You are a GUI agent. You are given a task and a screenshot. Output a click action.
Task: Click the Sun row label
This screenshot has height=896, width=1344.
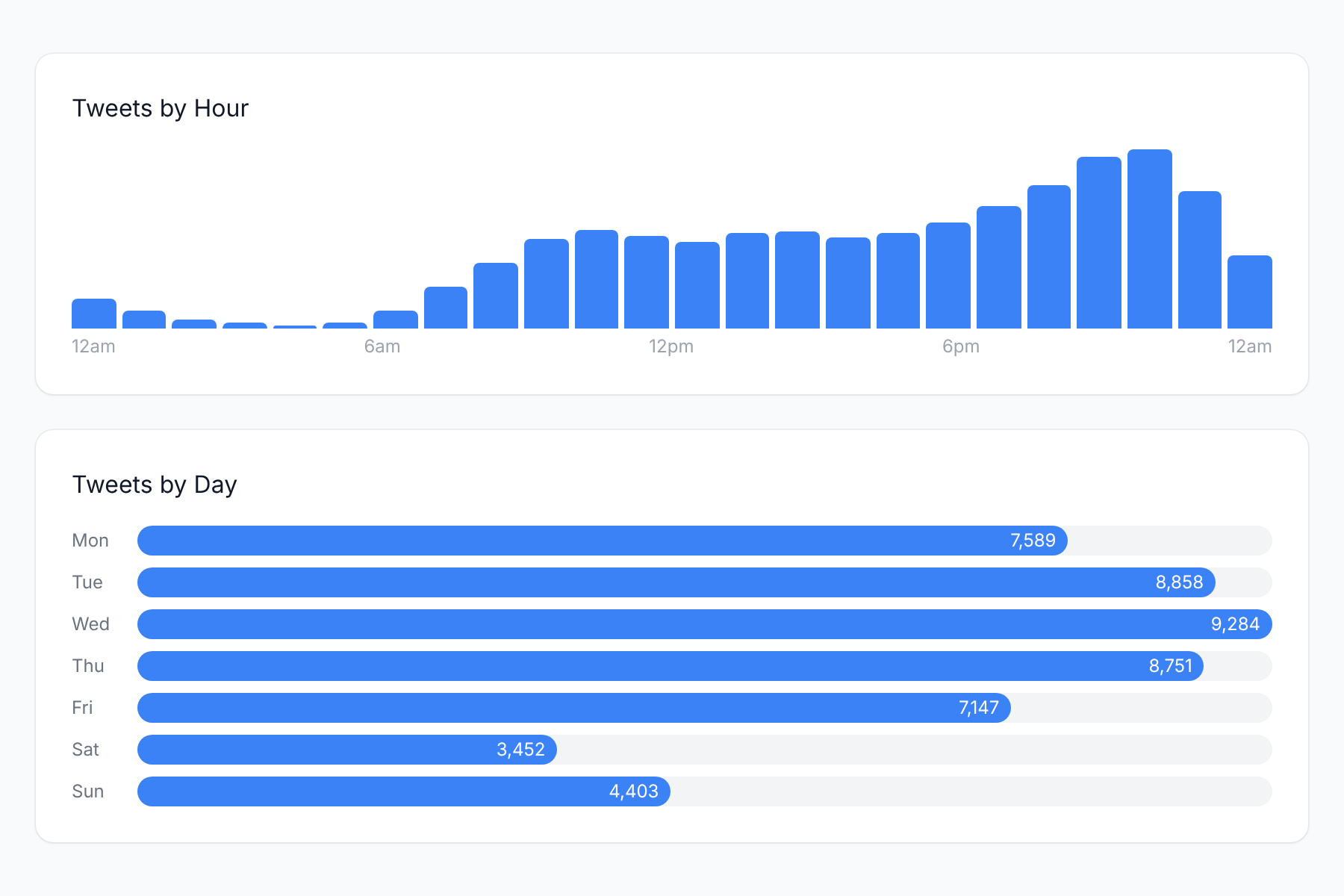[88, 791]
